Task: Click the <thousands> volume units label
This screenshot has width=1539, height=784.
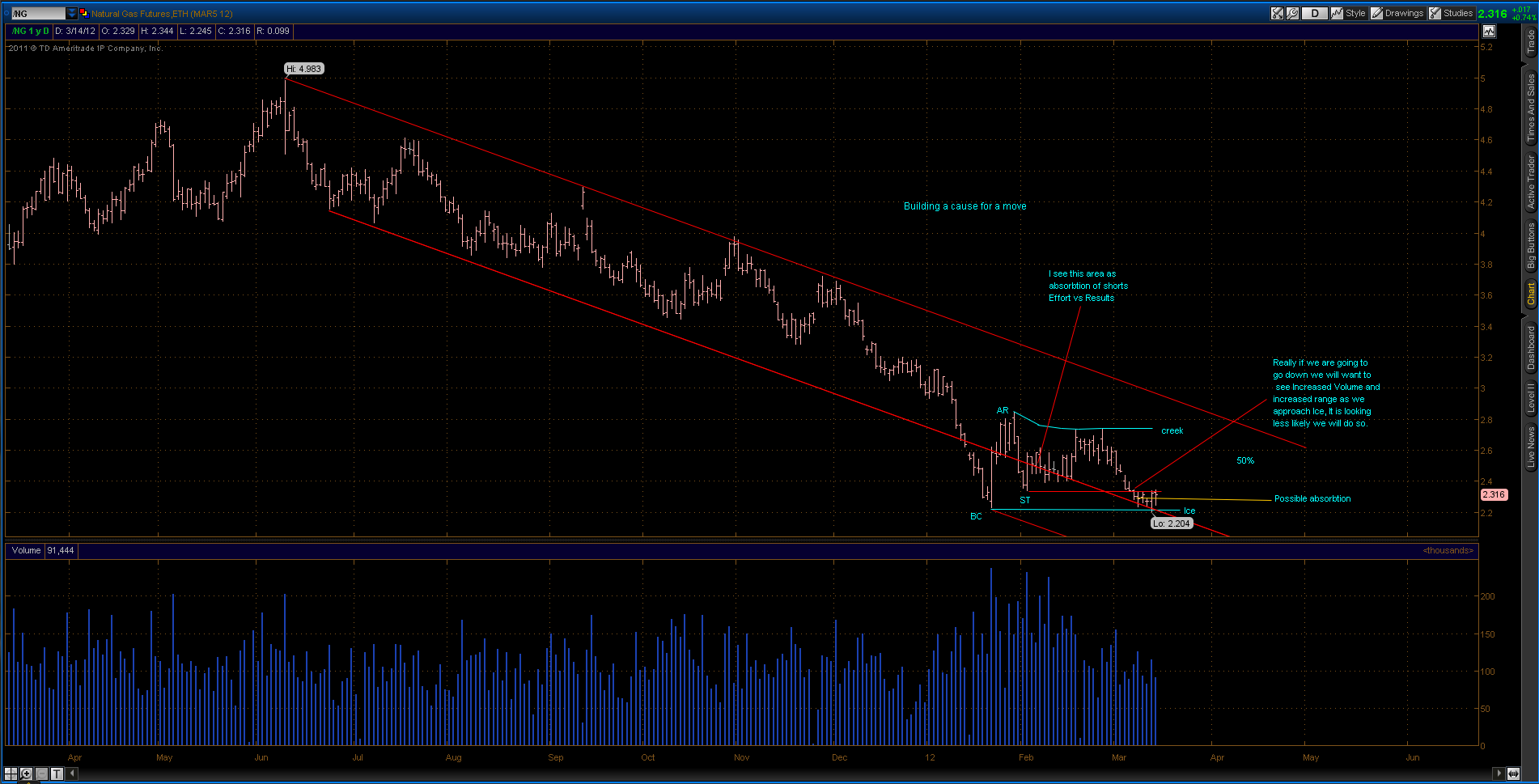Action: 1448,550
